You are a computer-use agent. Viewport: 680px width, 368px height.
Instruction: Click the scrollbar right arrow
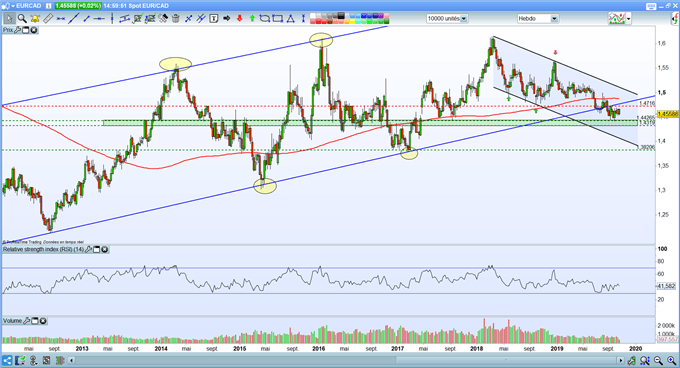[x=621, y=360]
